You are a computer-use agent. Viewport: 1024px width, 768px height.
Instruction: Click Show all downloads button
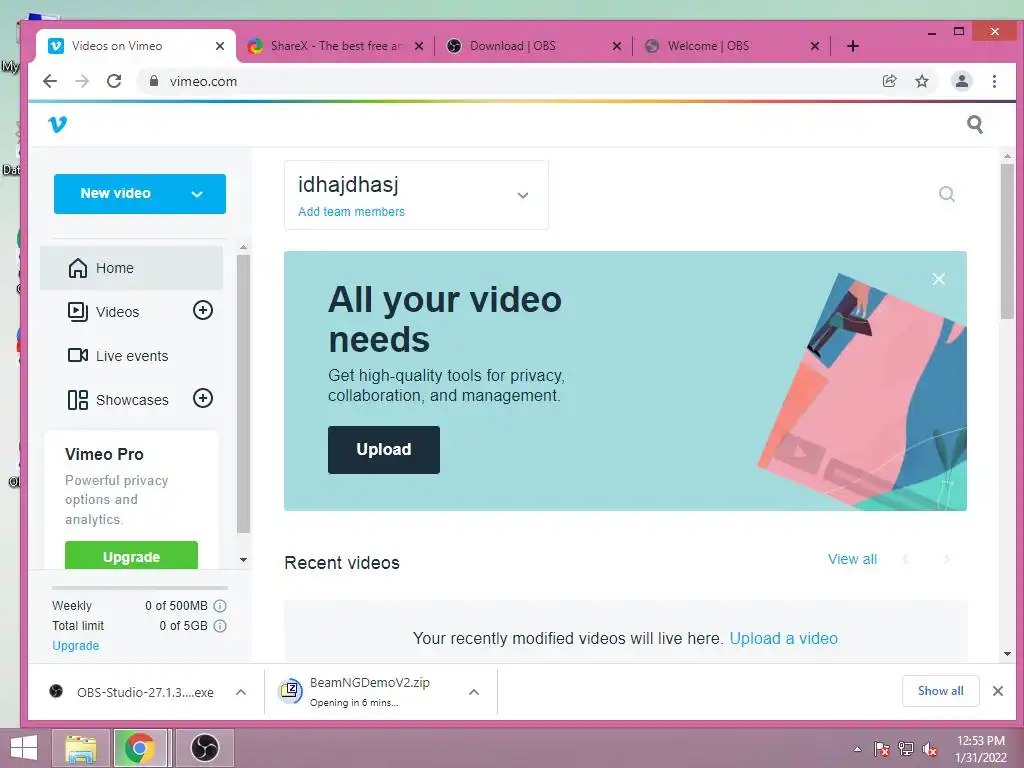940,691
